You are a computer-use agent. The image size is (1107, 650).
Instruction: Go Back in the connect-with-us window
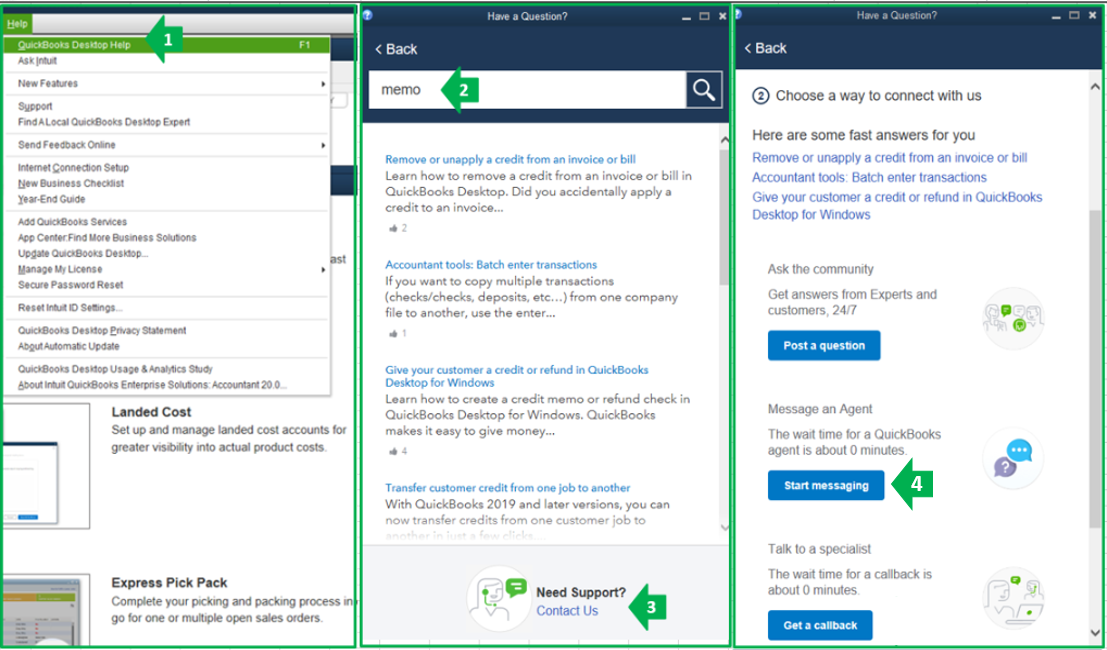click(766, 48)
